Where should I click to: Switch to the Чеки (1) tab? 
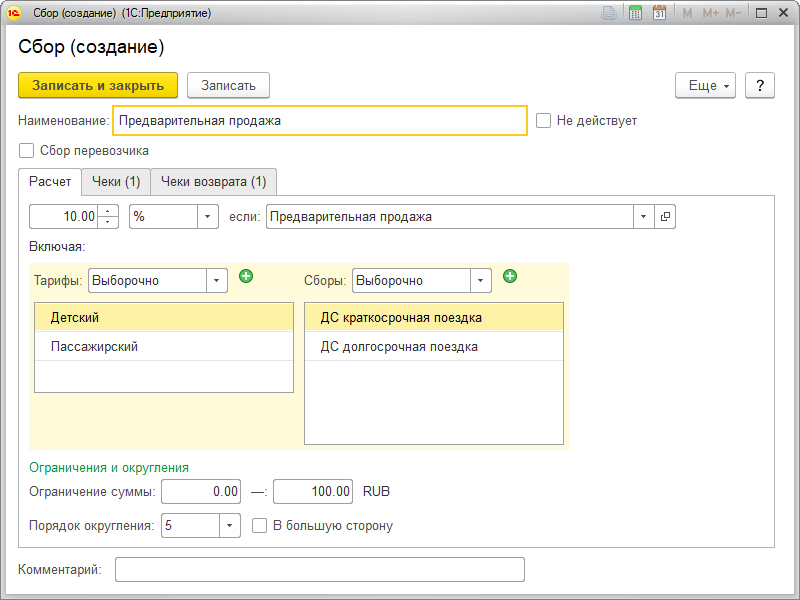pos(115,181)
